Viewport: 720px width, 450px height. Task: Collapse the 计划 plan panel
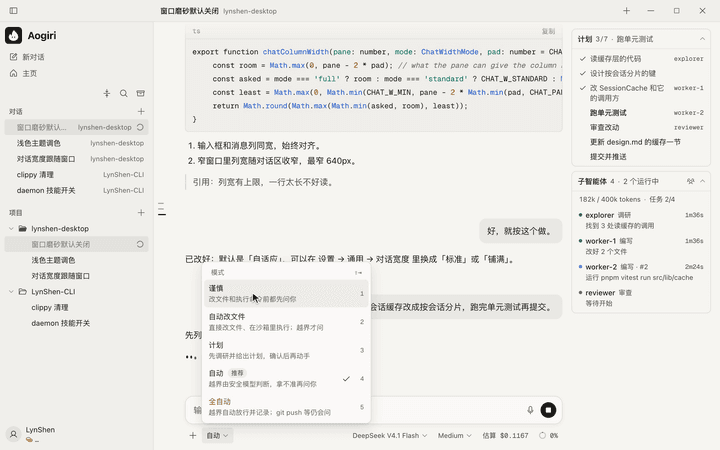[x=702, y=39]
